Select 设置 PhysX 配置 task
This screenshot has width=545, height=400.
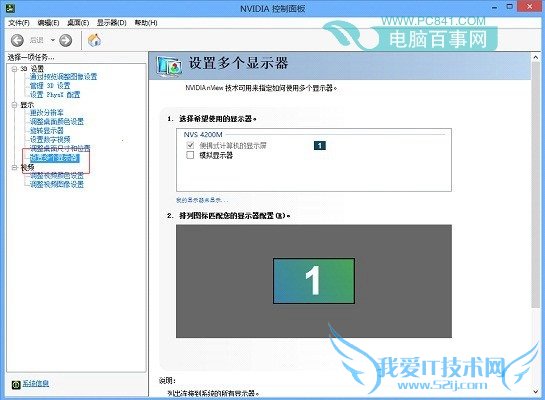coord(55,95)
